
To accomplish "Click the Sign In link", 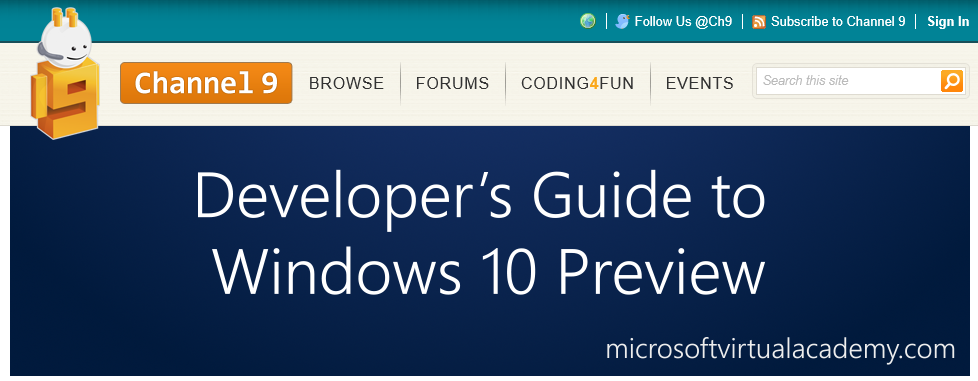I will [948, 21].
